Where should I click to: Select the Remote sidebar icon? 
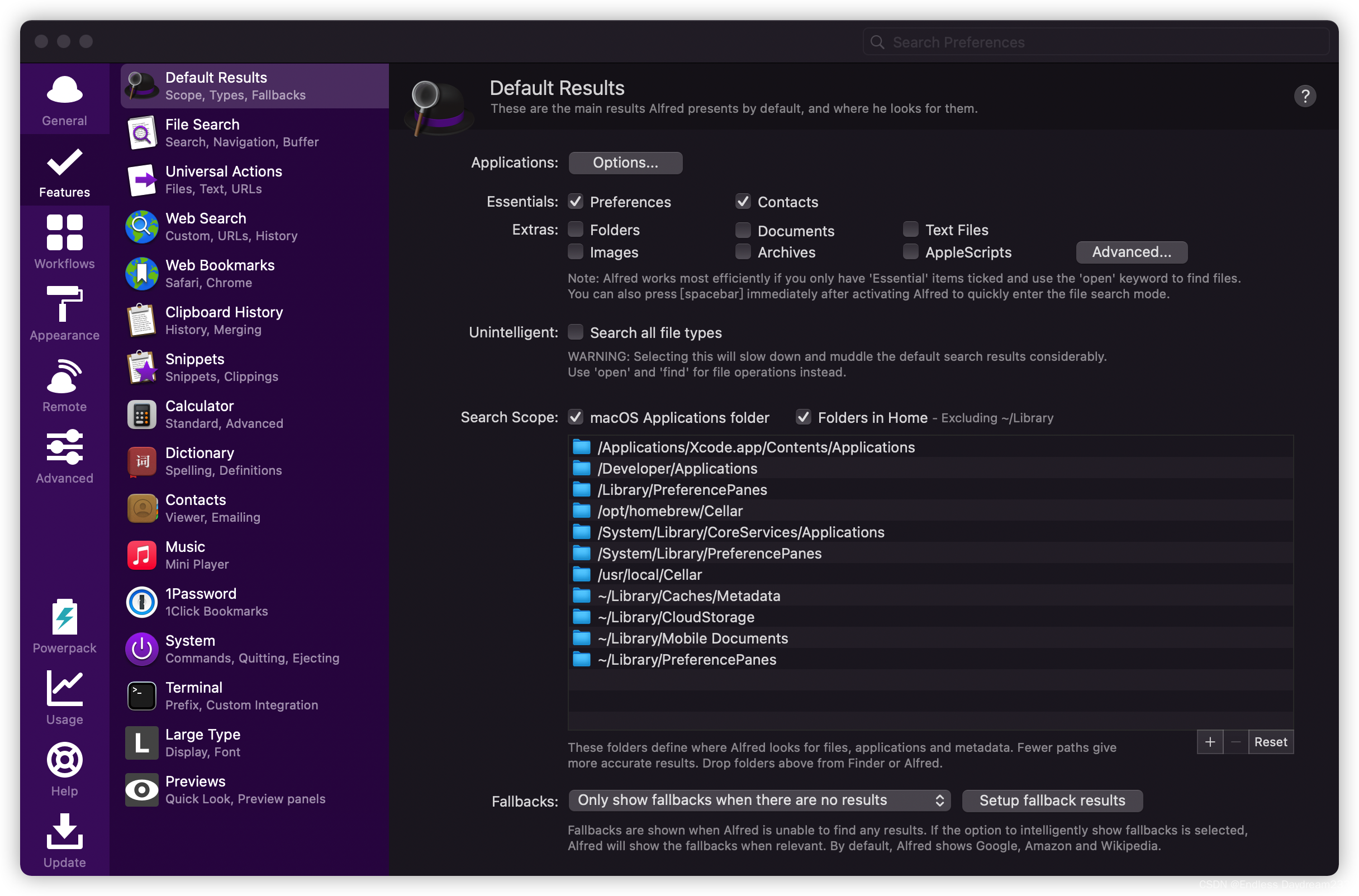[x=65, y=376]
